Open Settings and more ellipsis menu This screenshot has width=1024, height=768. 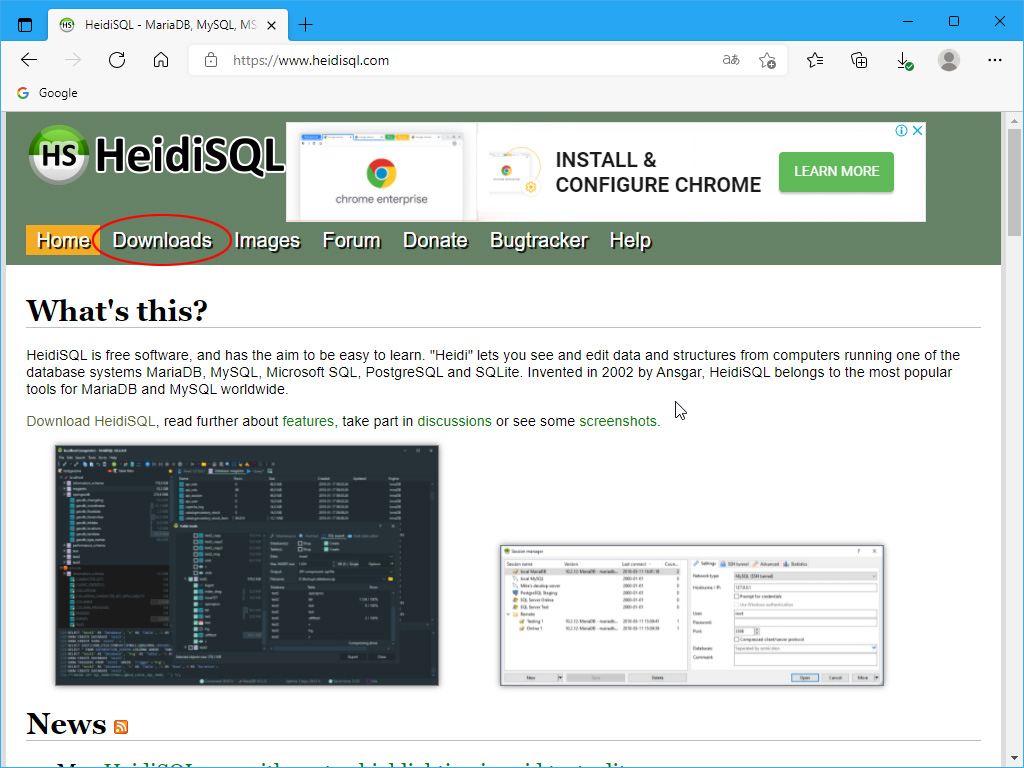click(x=995, y=60)
